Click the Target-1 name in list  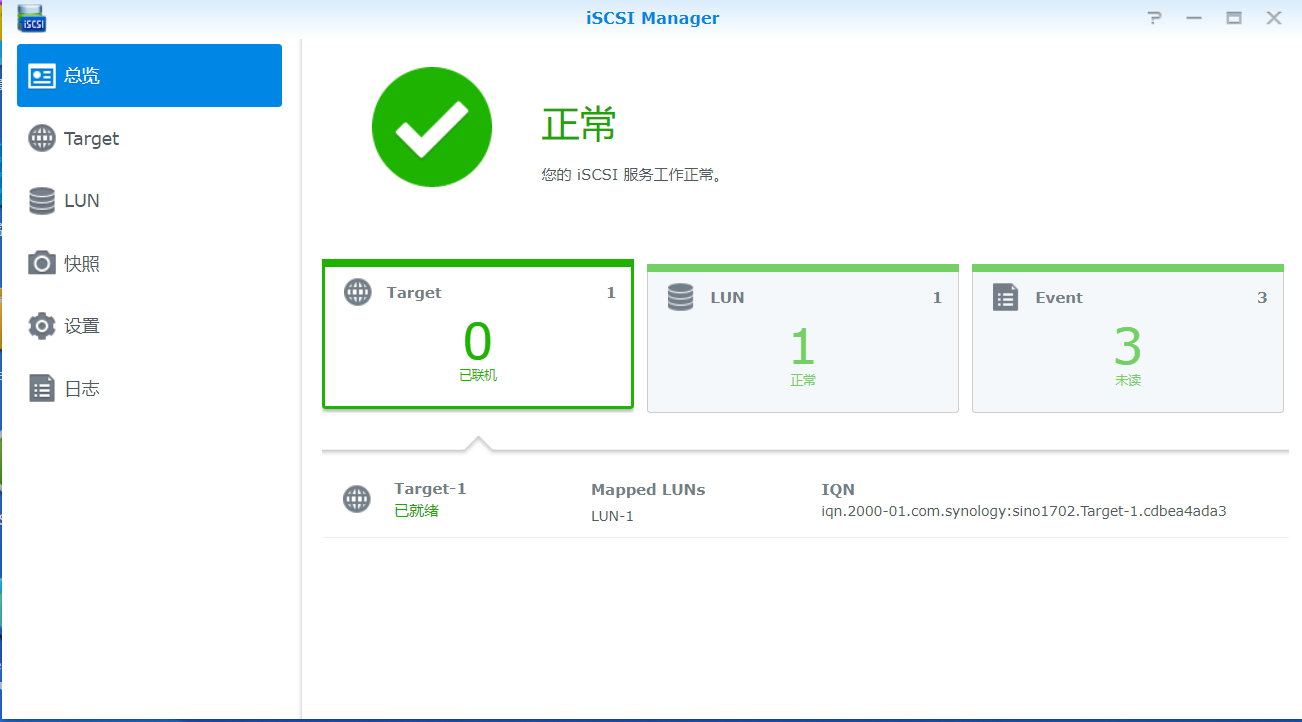pyautogui.click(x=430, y=489)
